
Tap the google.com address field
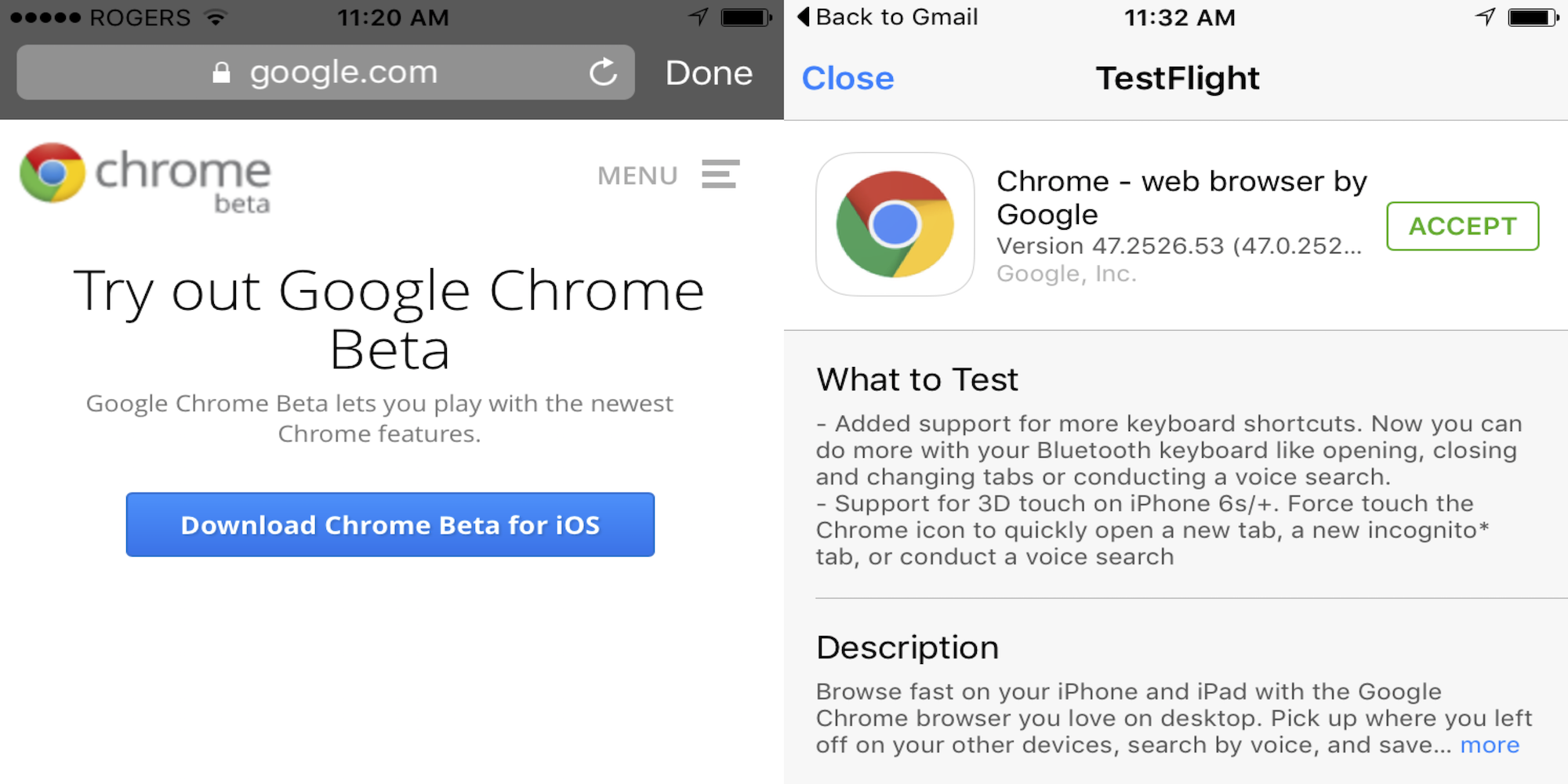(343, 72)
